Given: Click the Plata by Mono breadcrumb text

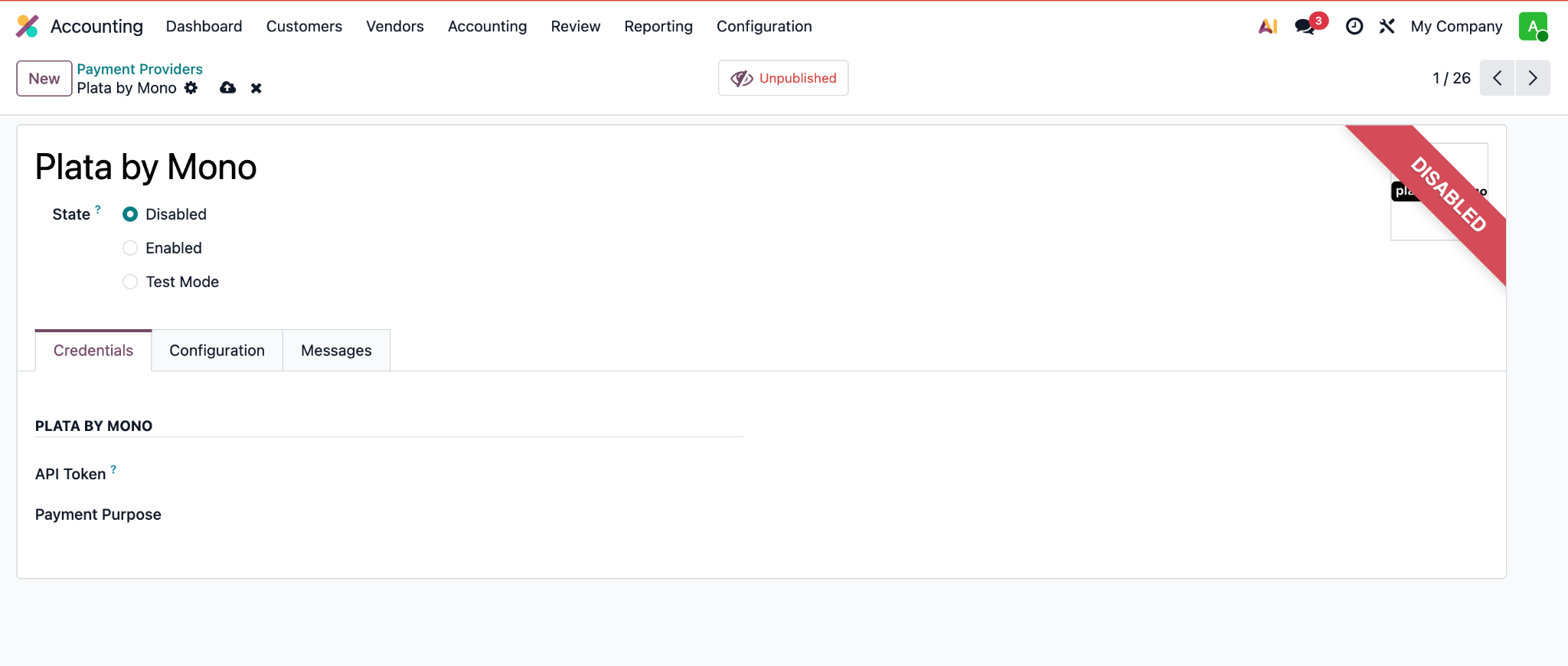Looking at the screenshot, I should (x=127, y=88).
